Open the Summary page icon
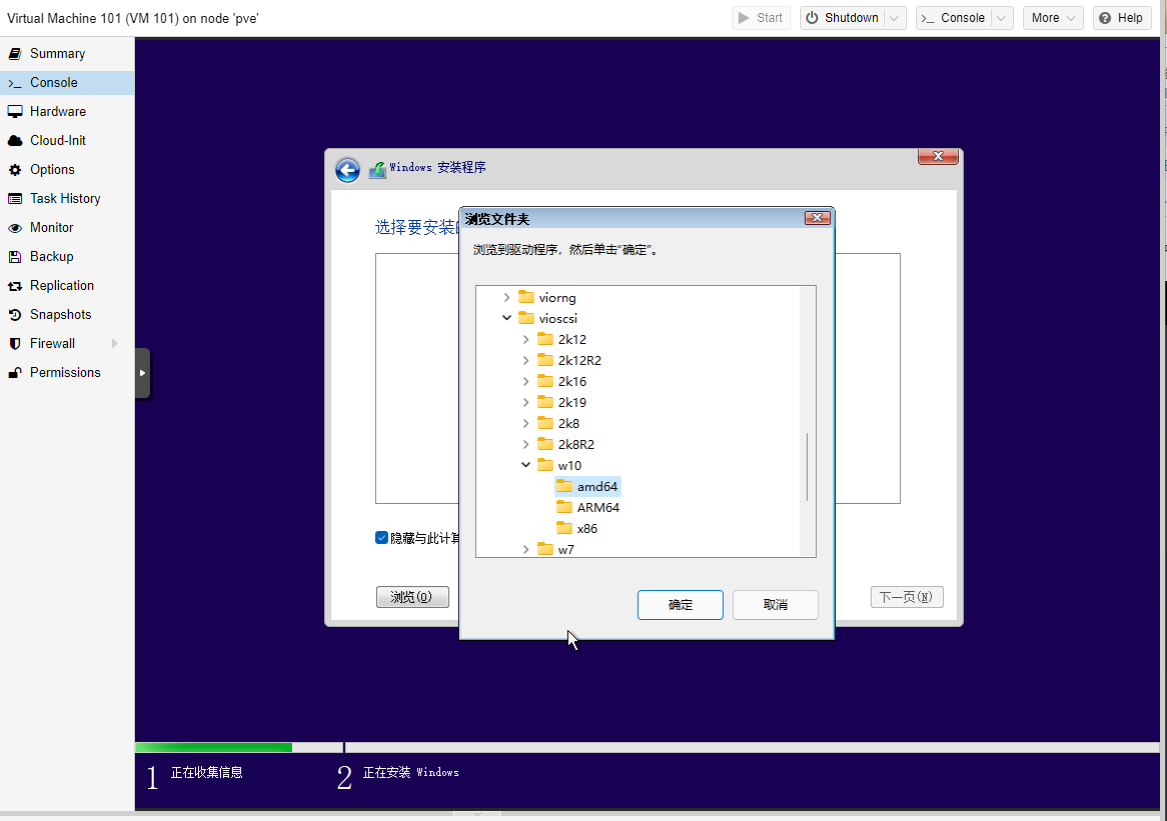 coord(15,54)
